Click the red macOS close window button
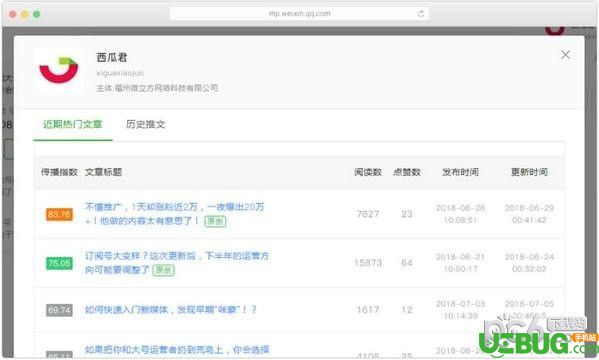Image resolution: width=599 pixels, height=360 pixels. [x=13, y=14]
